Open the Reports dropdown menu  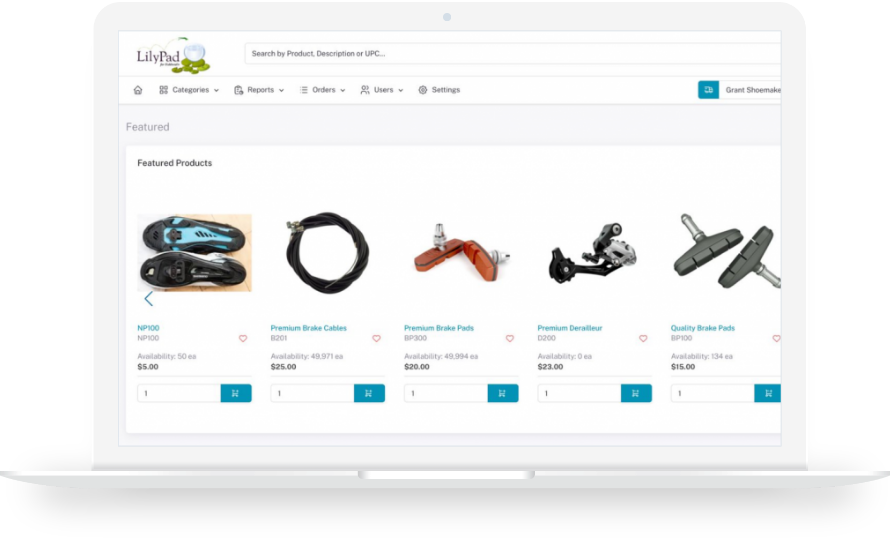point(259,90)
